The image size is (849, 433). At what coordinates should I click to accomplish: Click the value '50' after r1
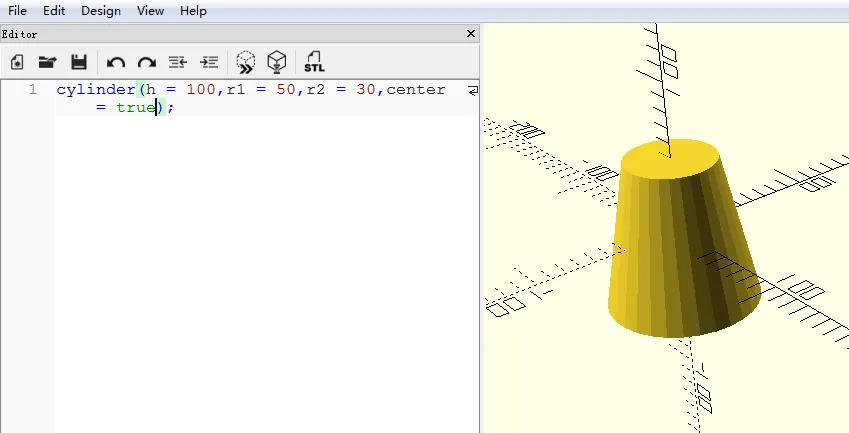(x=286, y=89)
